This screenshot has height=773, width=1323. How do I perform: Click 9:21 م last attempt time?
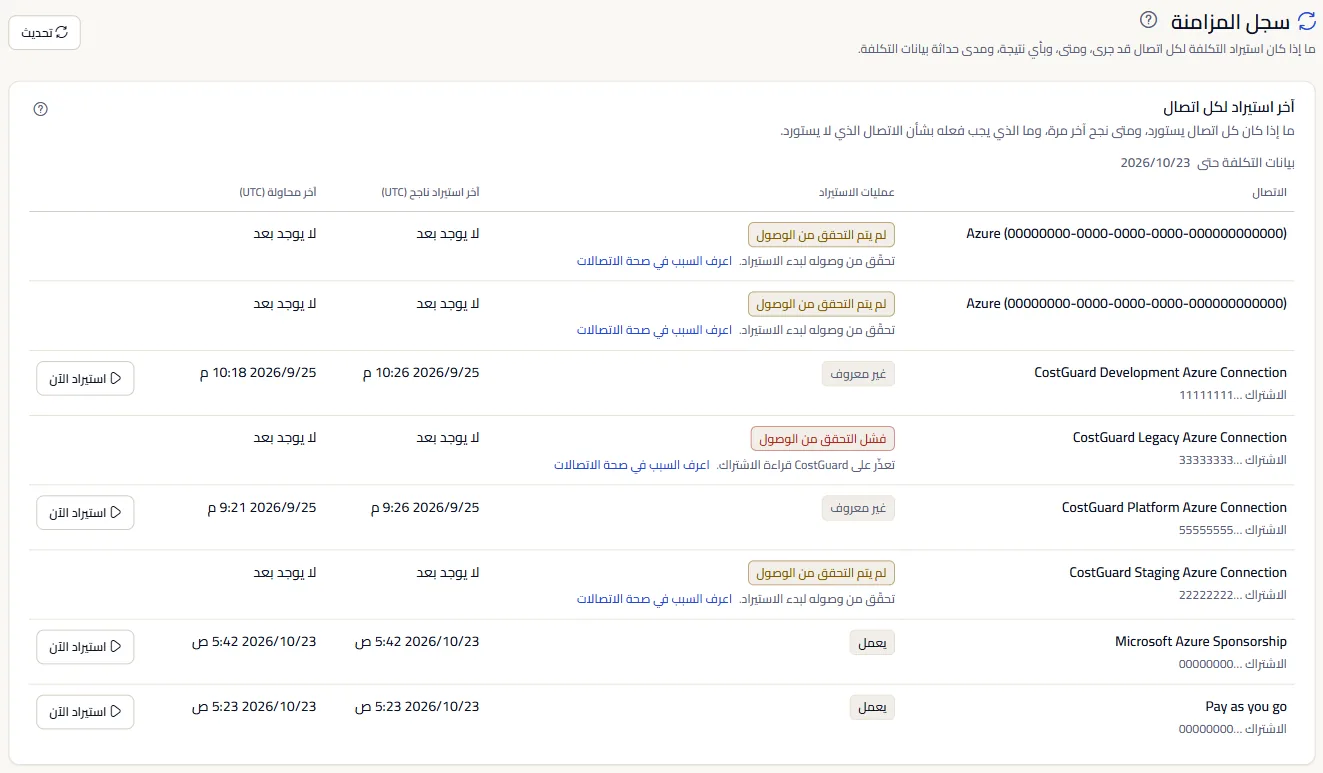click(x=262, y=507)
